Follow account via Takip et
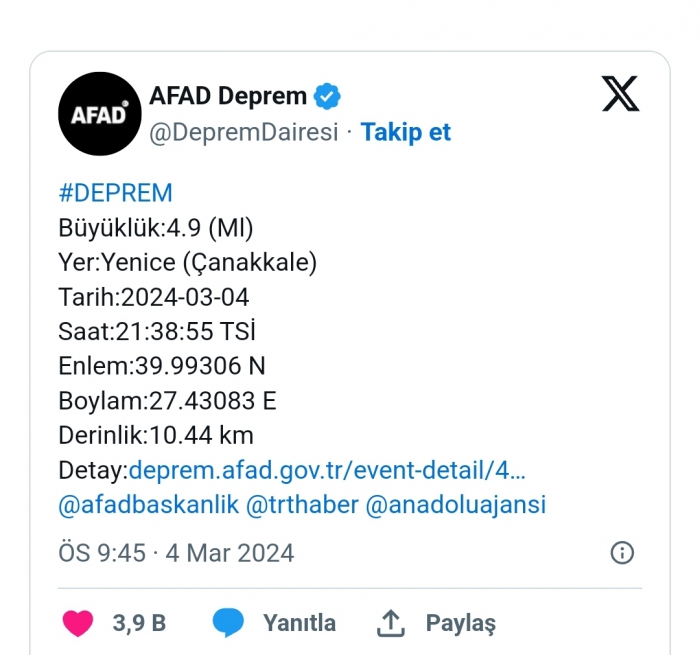The image size is (700, 655). [x=406, y=132]
